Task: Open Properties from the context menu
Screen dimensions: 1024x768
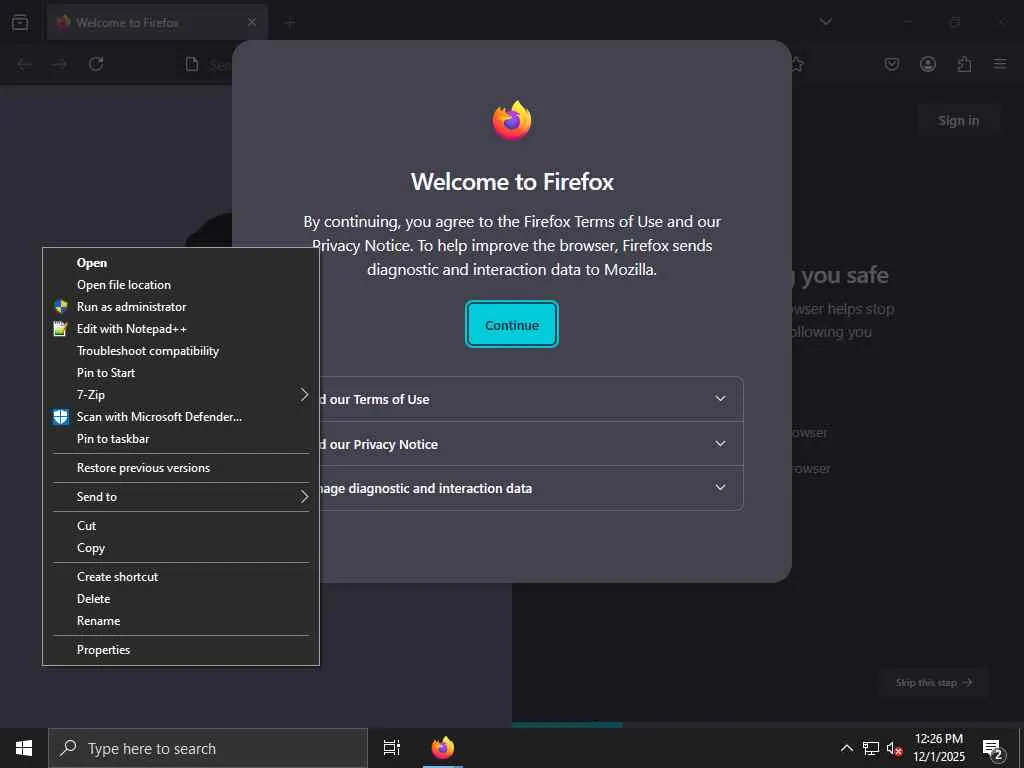Action: 181,650
